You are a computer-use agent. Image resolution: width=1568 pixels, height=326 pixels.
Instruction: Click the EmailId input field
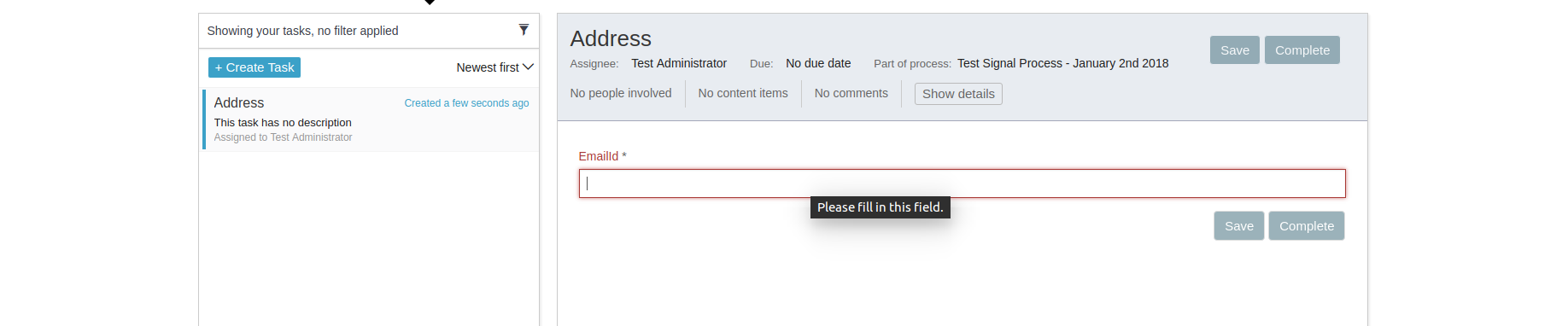point(962,183)
